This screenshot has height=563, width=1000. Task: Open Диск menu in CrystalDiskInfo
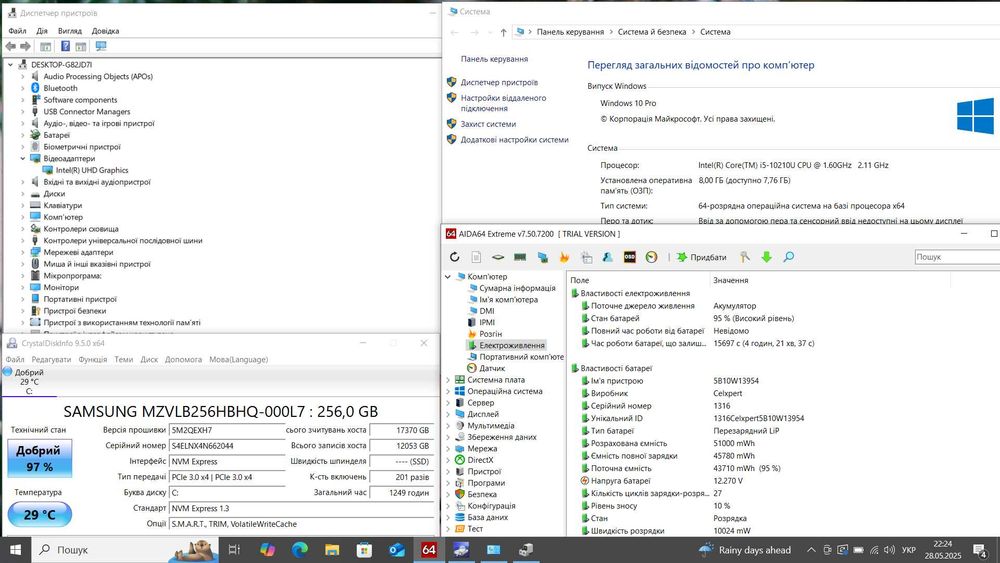click(149, 360)
